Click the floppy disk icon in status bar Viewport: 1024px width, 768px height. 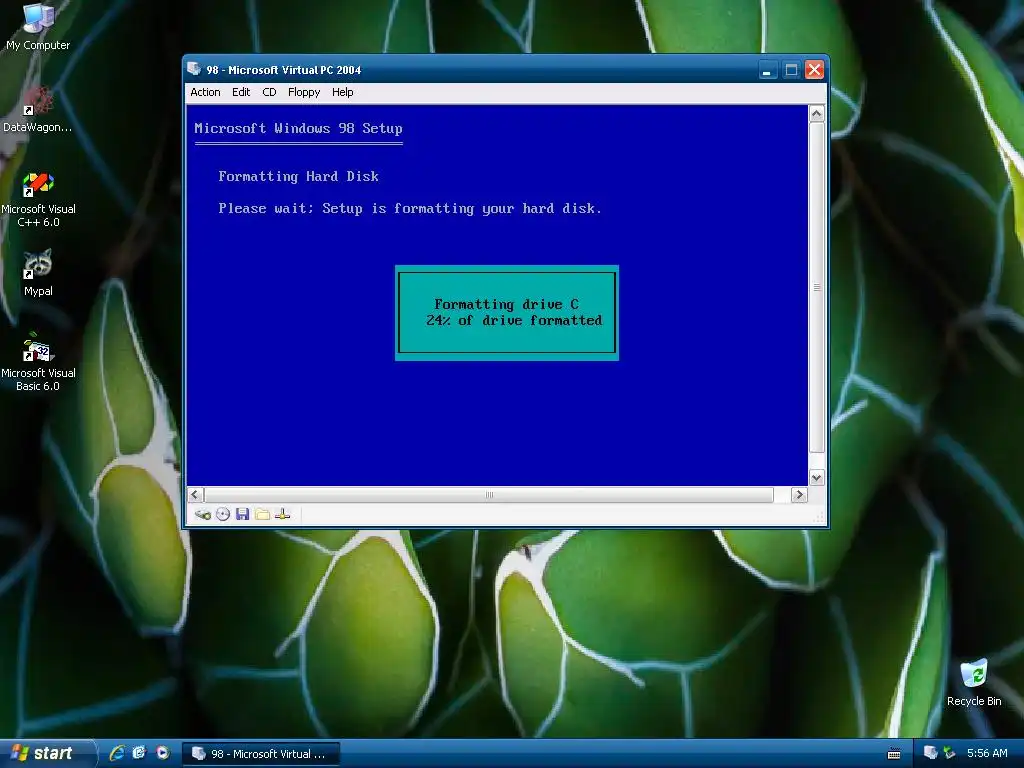click(x=242, y=515)
